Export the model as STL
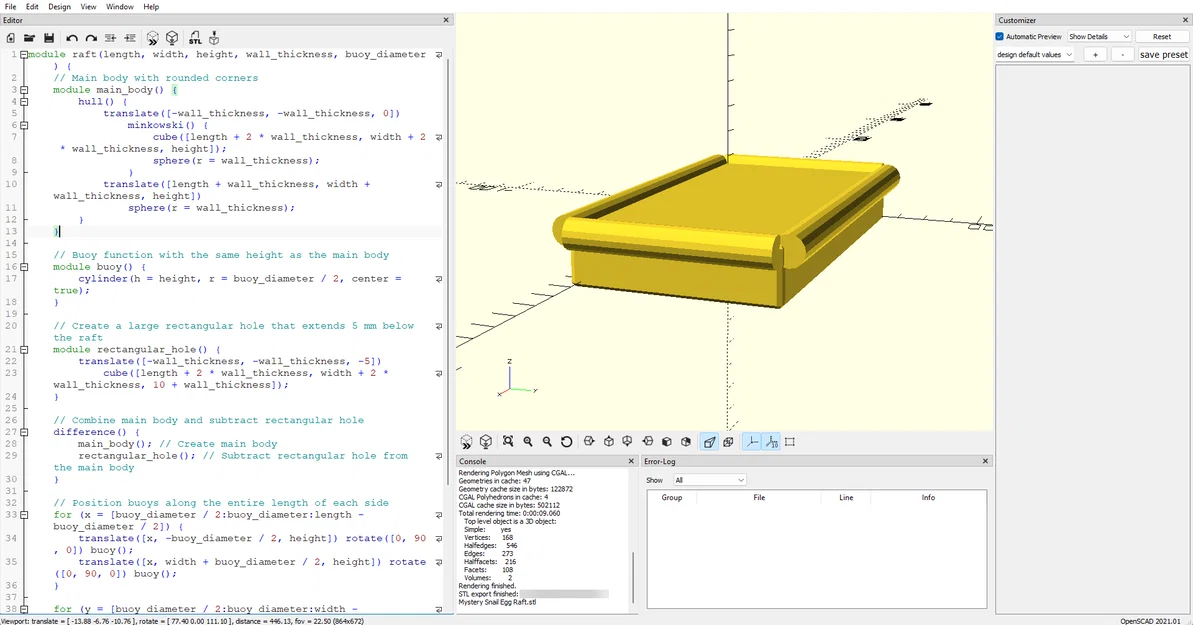 [x=195, y=38]
